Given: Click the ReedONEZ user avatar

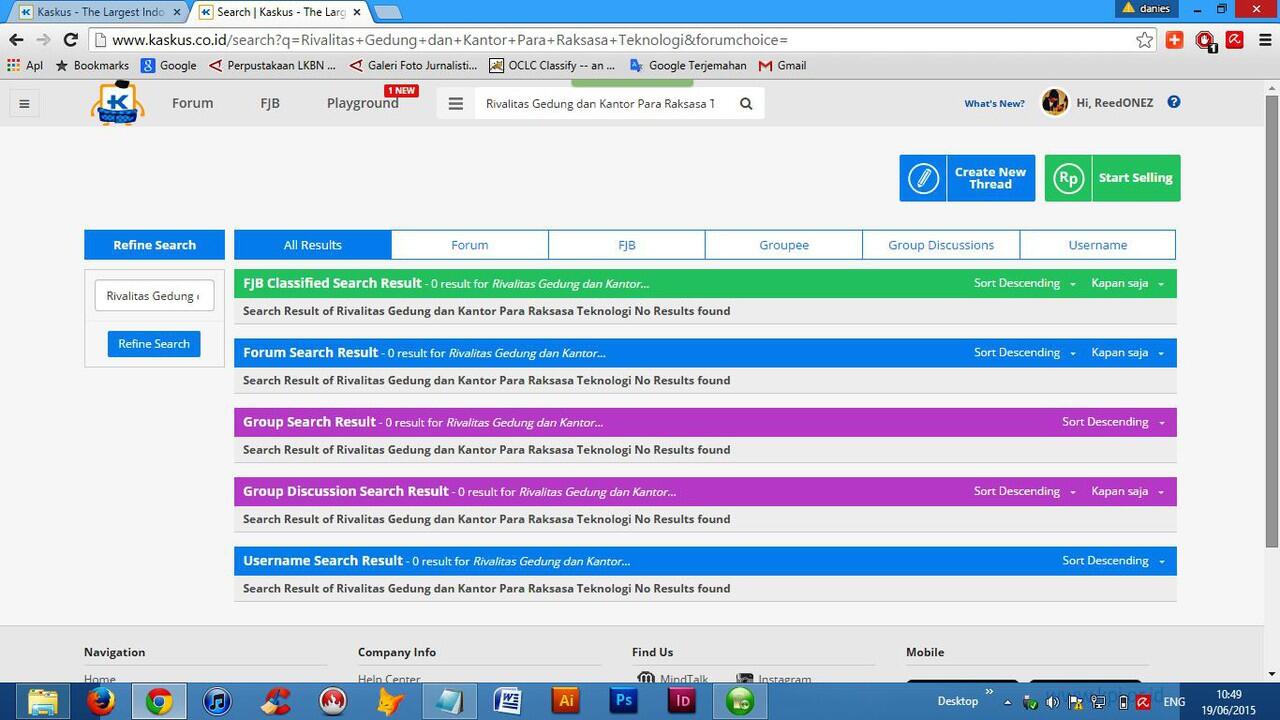Looking at the screenshot, I should click(x=1055, y=102).
